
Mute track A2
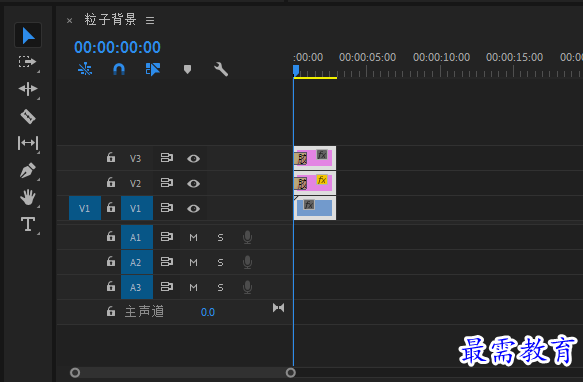[193, 263]
